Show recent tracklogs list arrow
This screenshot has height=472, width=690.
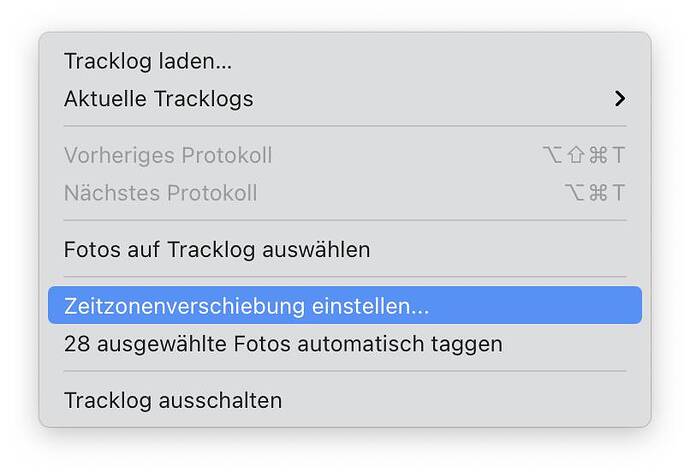620,99
